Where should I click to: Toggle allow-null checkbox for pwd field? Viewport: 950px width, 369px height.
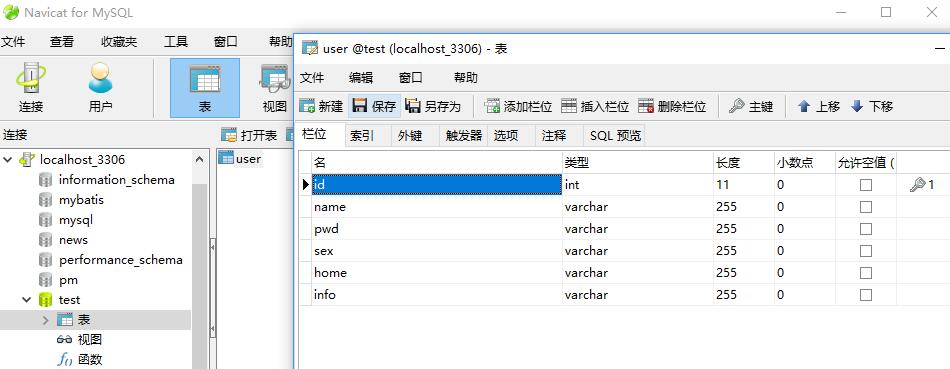[866, 229]
